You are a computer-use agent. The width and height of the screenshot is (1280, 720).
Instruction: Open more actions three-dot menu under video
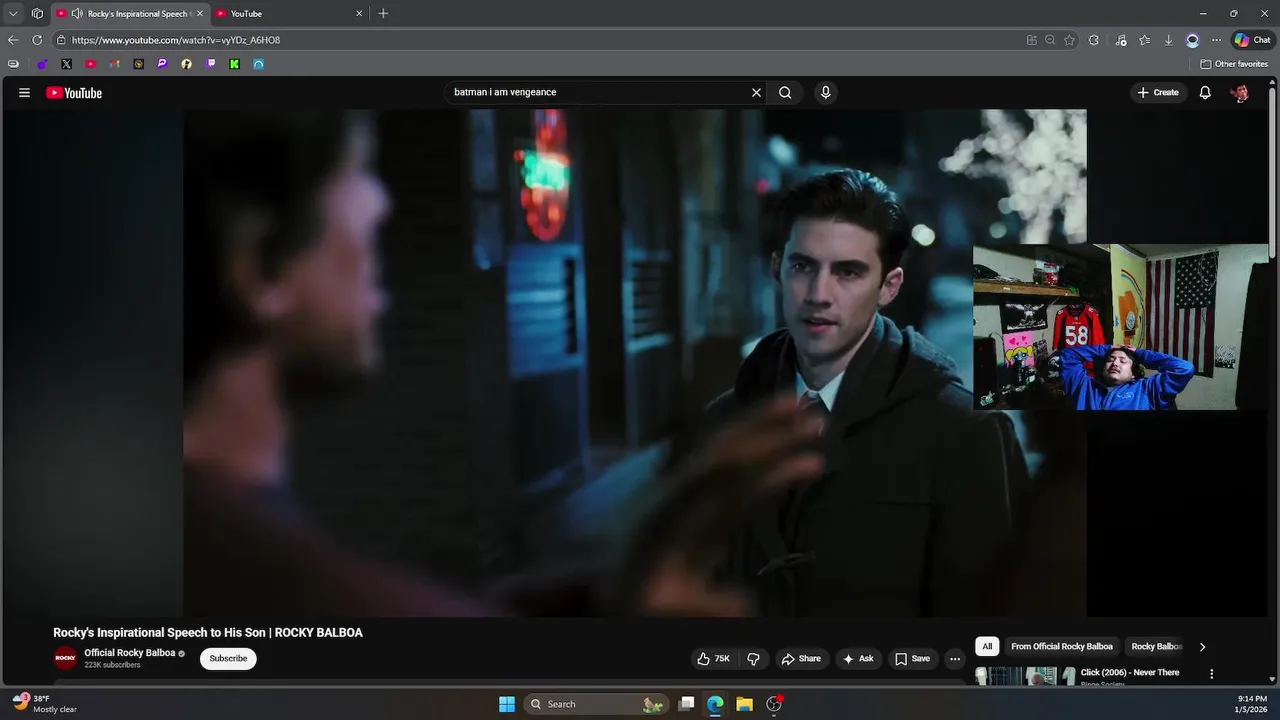(954, 658)
